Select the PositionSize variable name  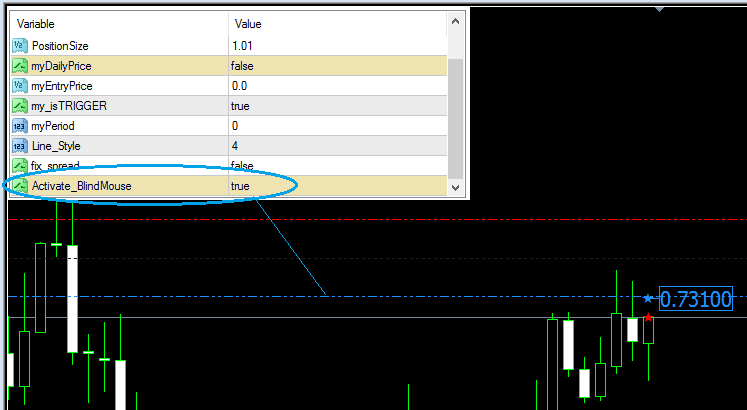60,46
